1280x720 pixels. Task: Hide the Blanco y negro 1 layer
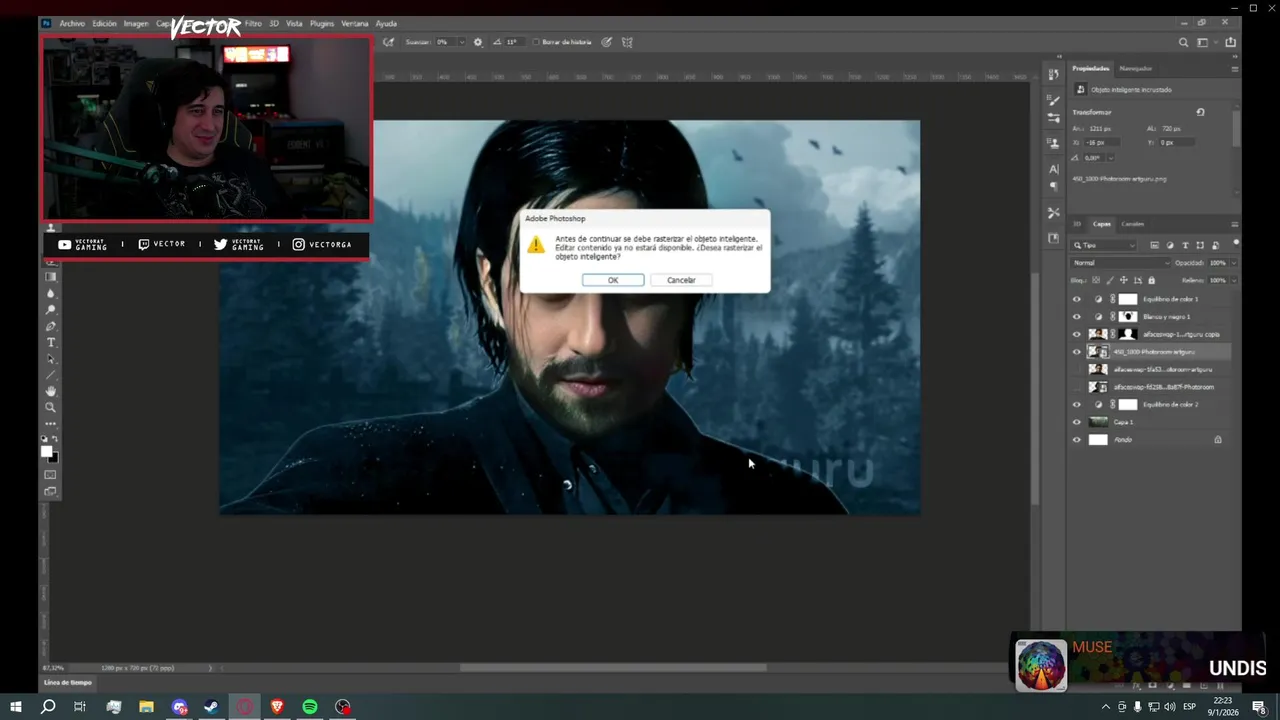[x=1076, y=317]
